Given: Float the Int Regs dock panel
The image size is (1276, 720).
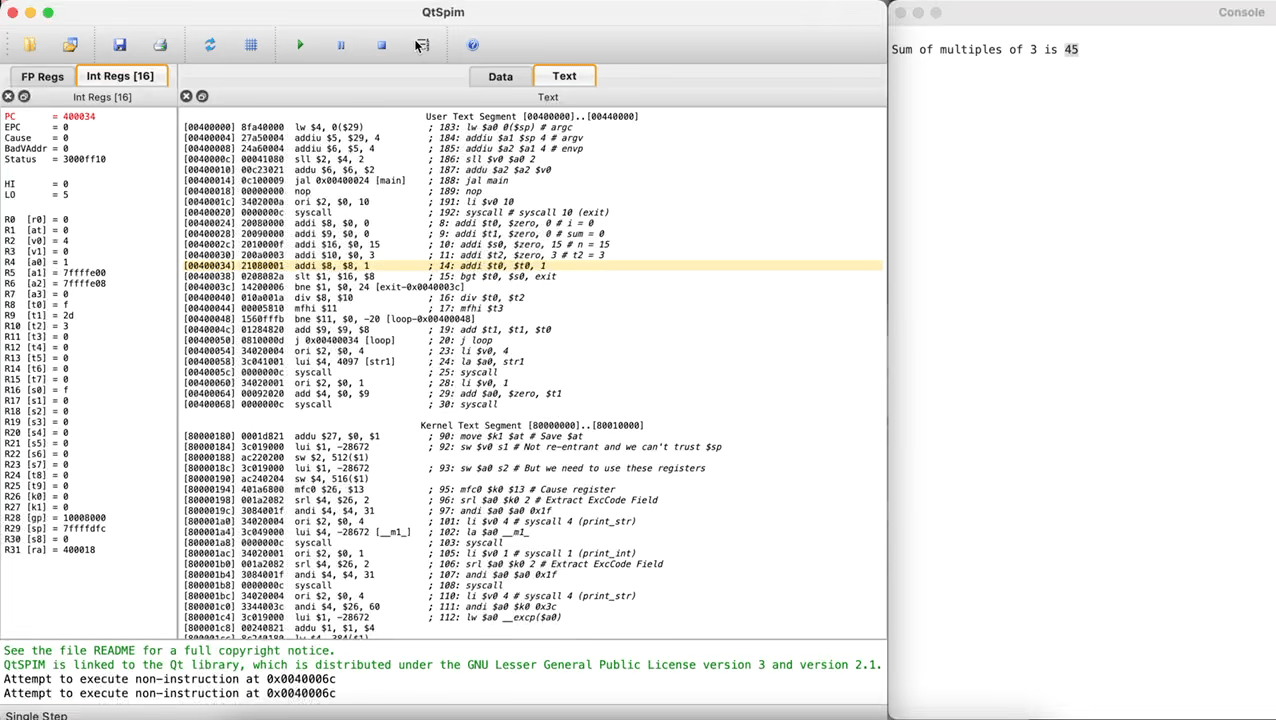Looking at the screenshot, I should click(x=24, y=97).
